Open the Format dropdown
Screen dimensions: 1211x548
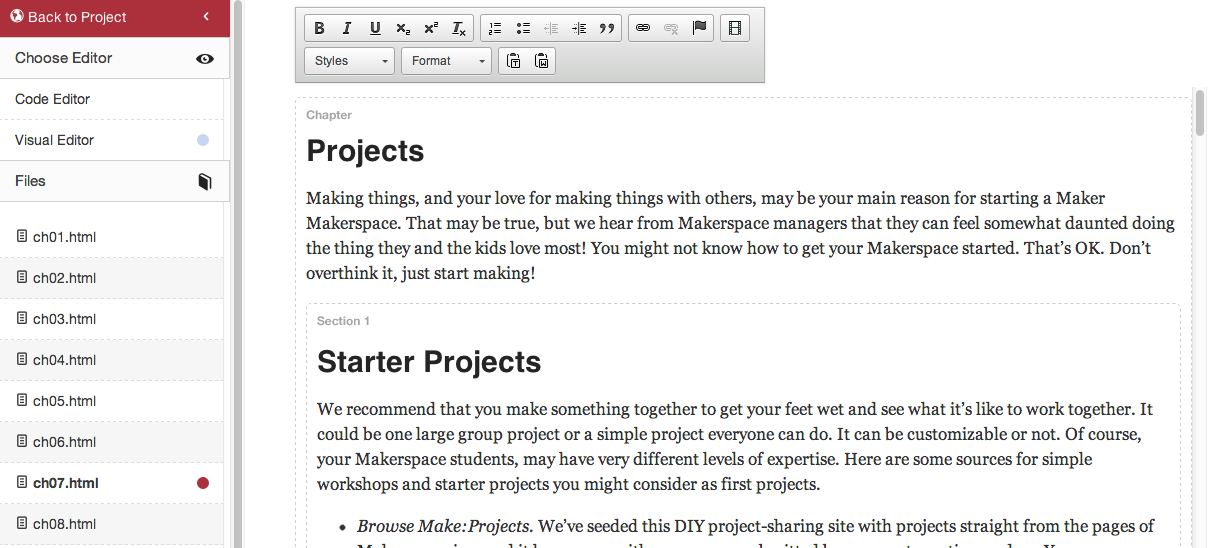(446, 61)
